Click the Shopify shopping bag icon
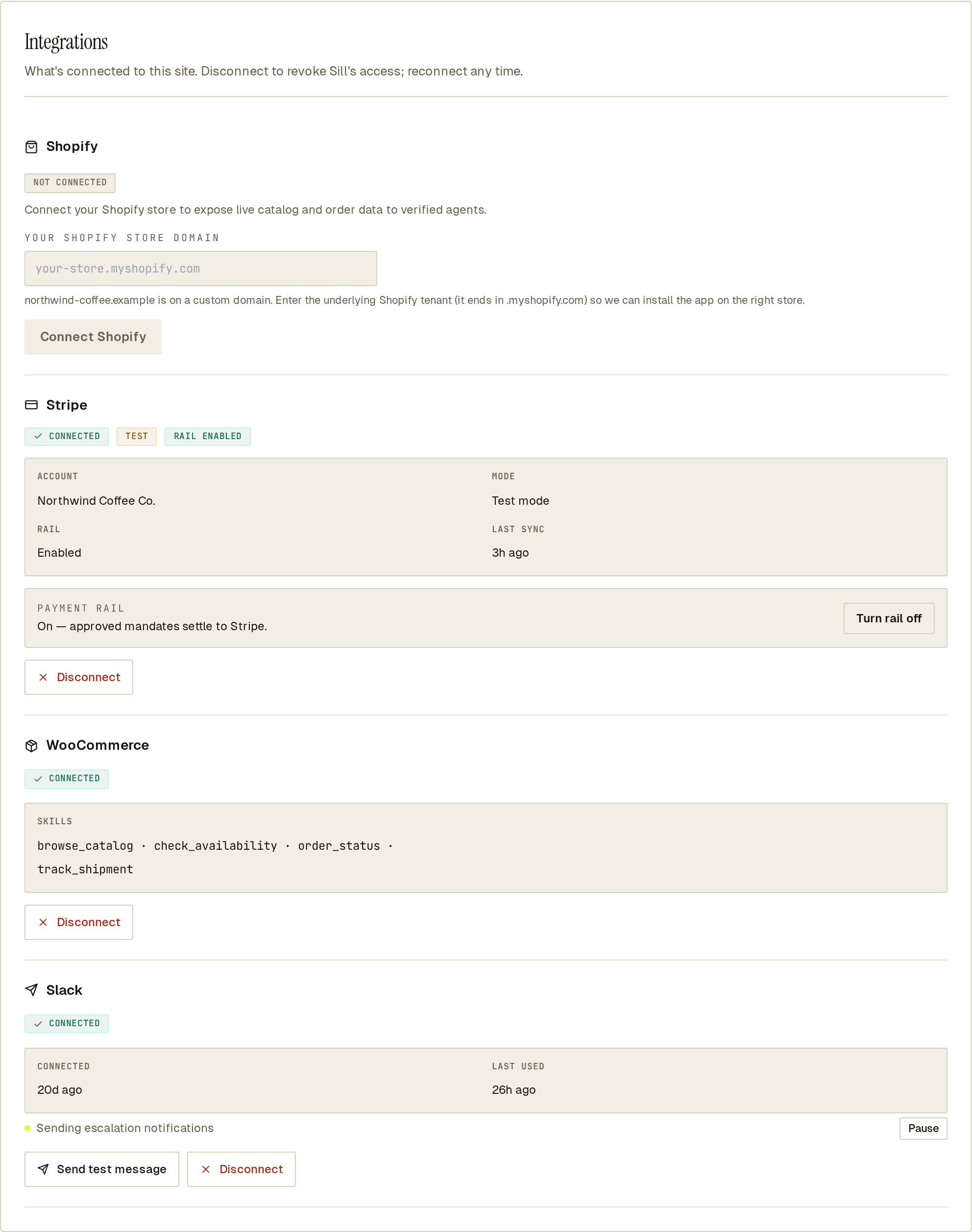This screenshot has height=1232, width=972. click(x=31, y=147)
